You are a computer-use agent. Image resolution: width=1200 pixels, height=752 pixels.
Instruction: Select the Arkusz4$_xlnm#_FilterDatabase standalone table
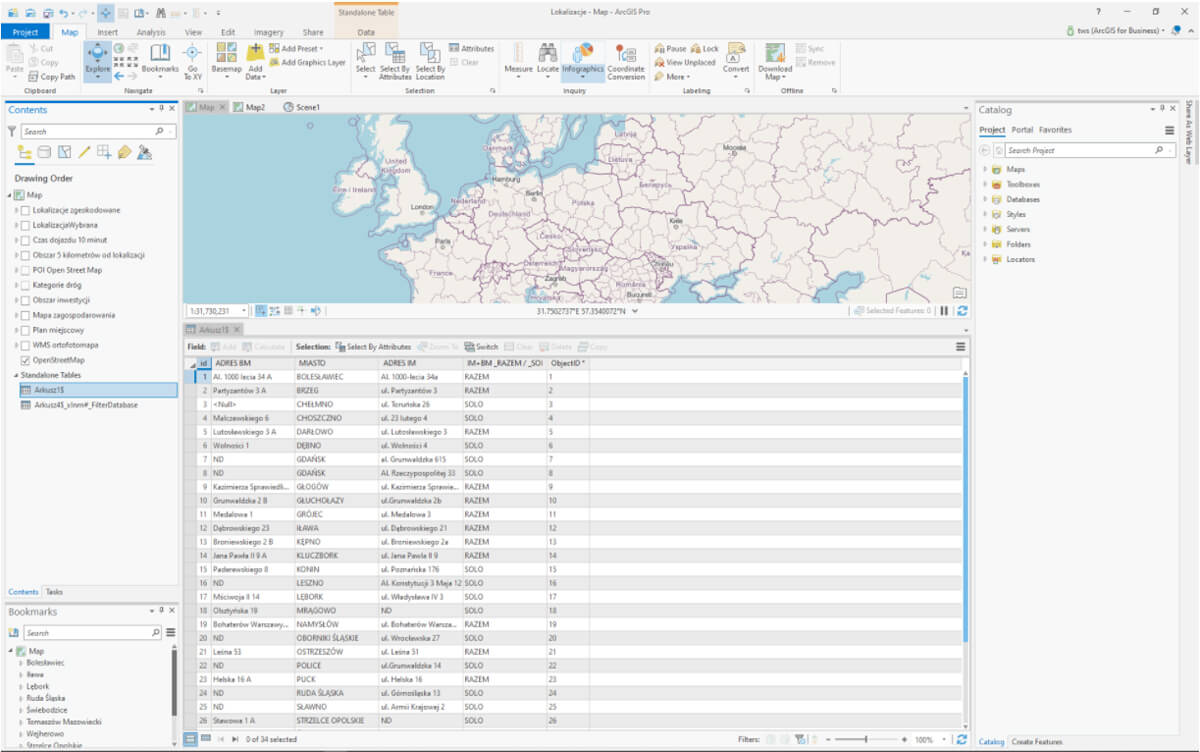pyautogui.click(x=86, y=405)
